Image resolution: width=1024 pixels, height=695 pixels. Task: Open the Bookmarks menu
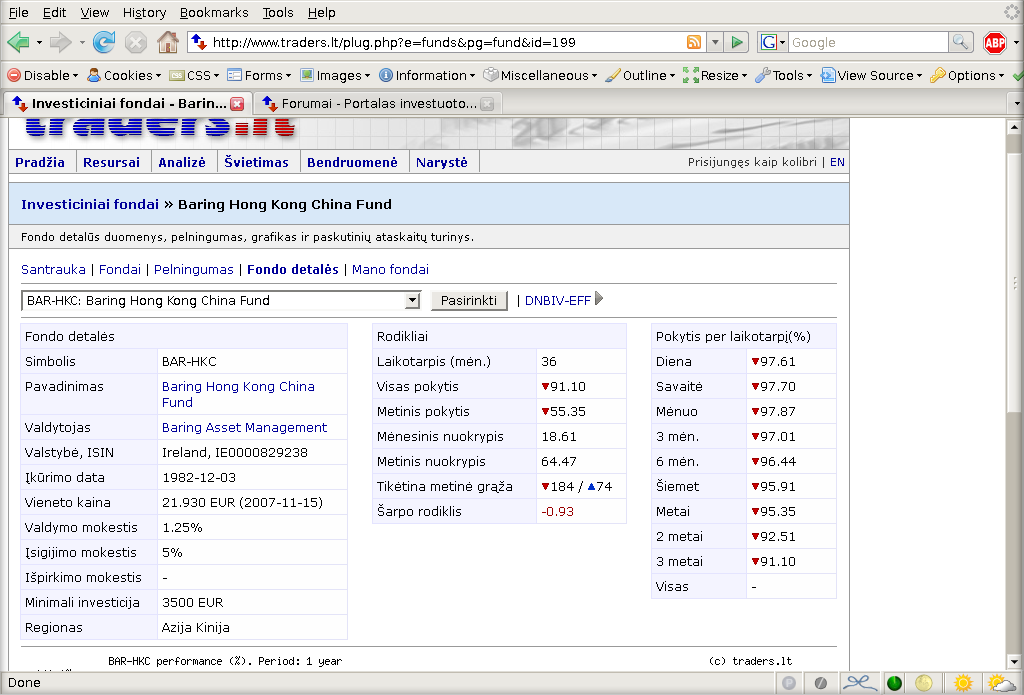214,12
